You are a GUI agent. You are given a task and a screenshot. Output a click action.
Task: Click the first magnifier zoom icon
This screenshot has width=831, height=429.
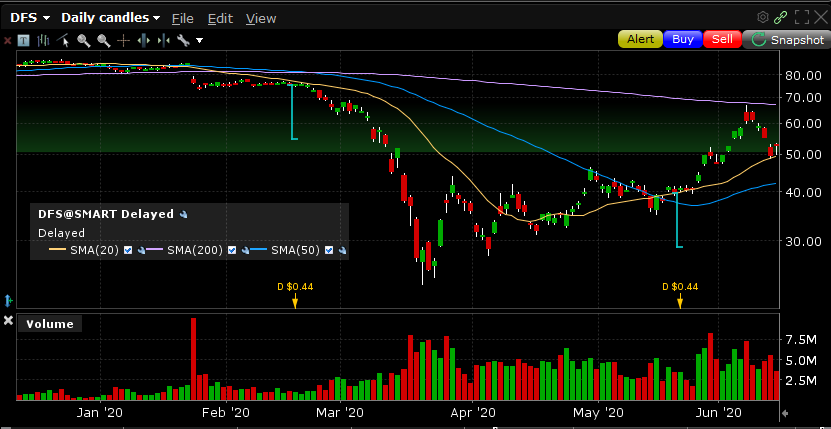point(83,40)
